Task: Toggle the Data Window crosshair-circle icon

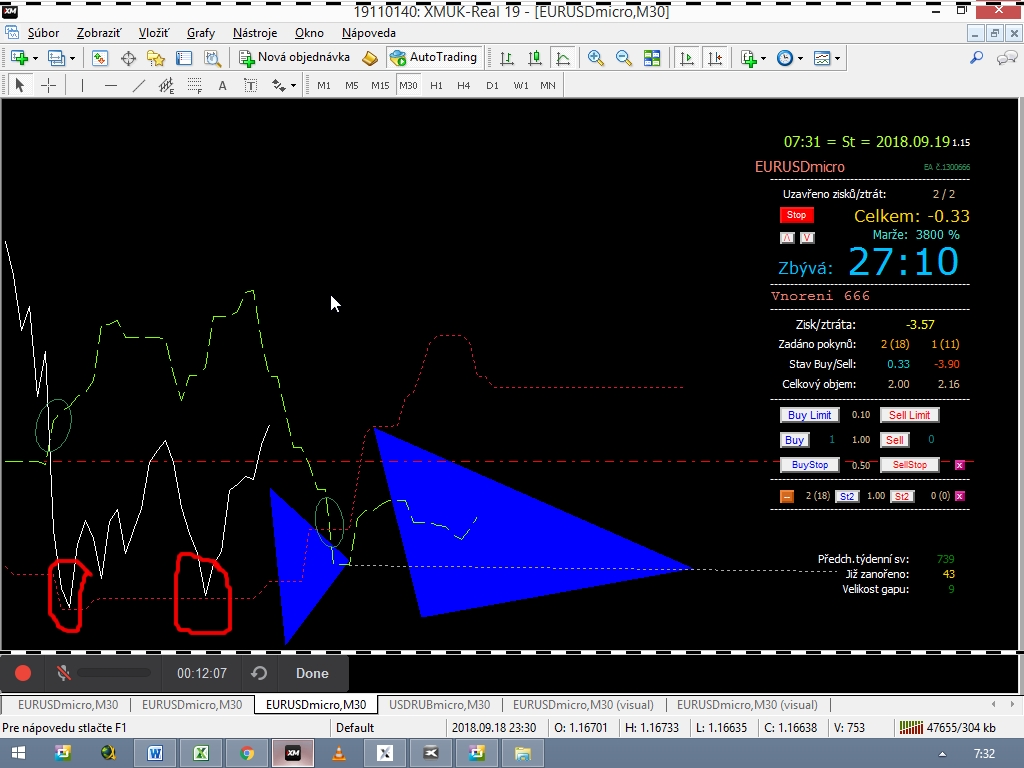Action: click(128, 58)
